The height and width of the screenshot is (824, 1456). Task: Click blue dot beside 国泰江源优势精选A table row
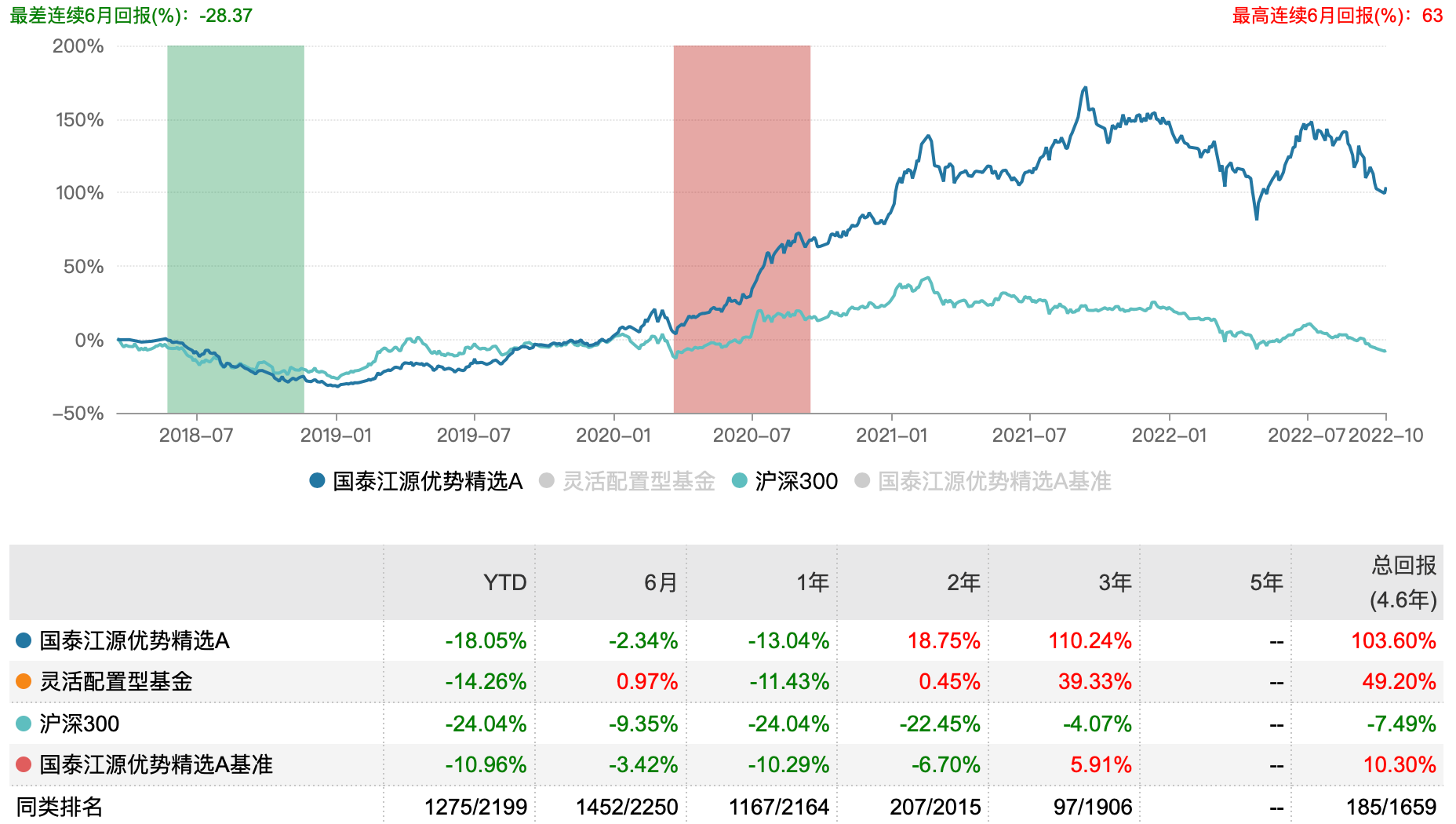coord(24,640)
